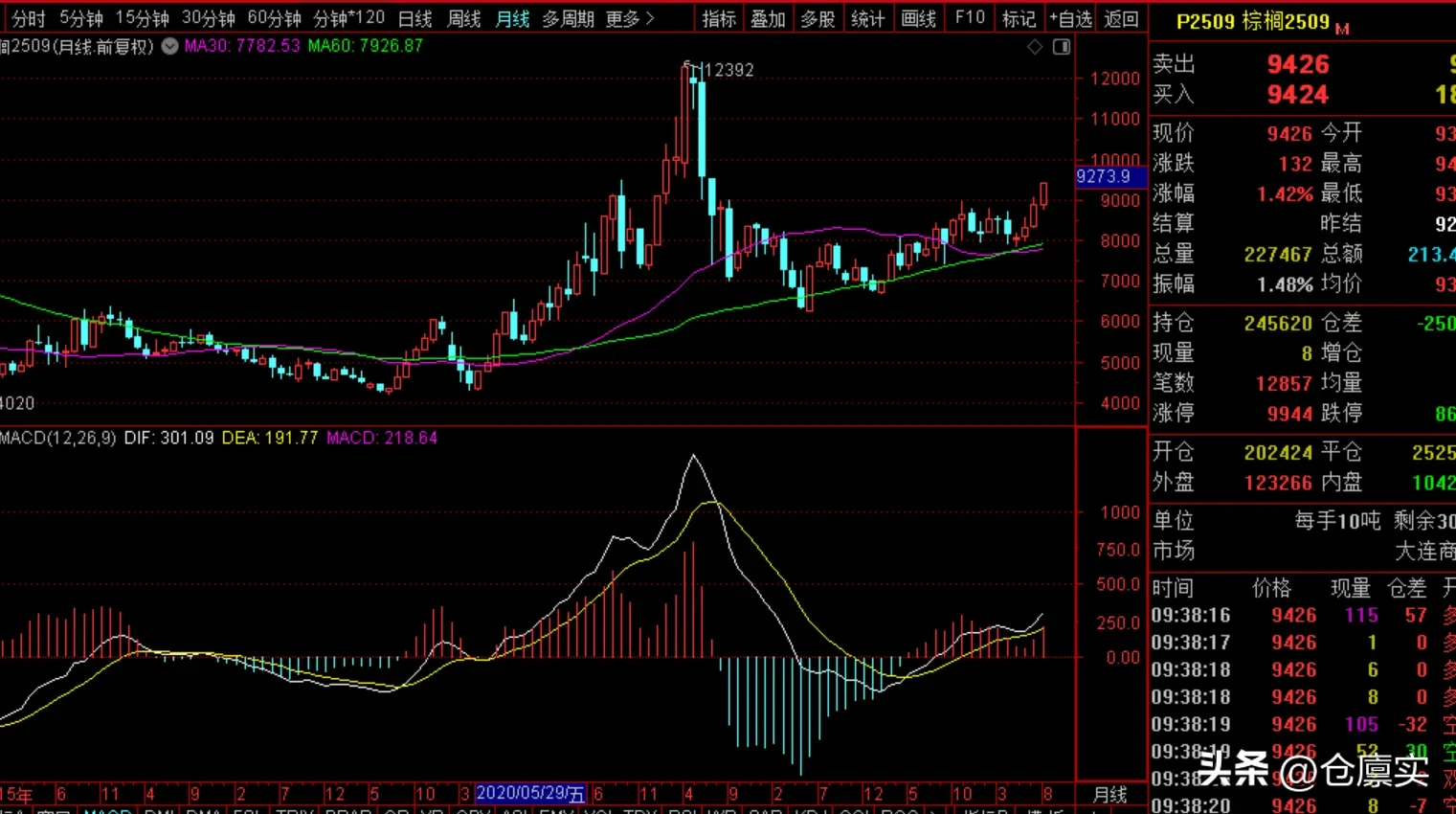Open the circular dropdown beside 月线.前复权
Viewport: 1456px width, 814px height.
(169, 46)
